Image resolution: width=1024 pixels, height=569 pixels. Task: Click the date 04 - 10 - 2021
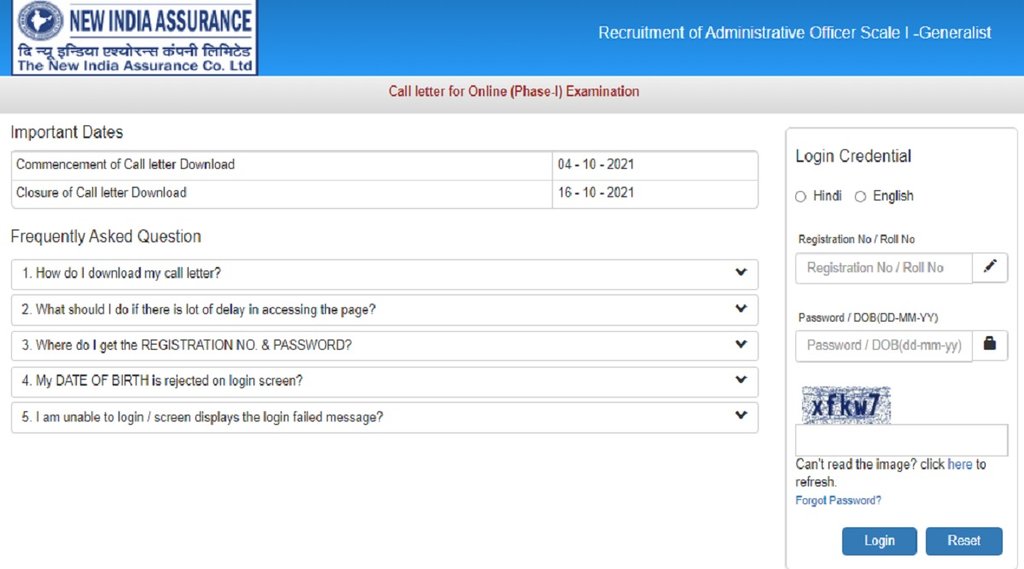[596, 165]
